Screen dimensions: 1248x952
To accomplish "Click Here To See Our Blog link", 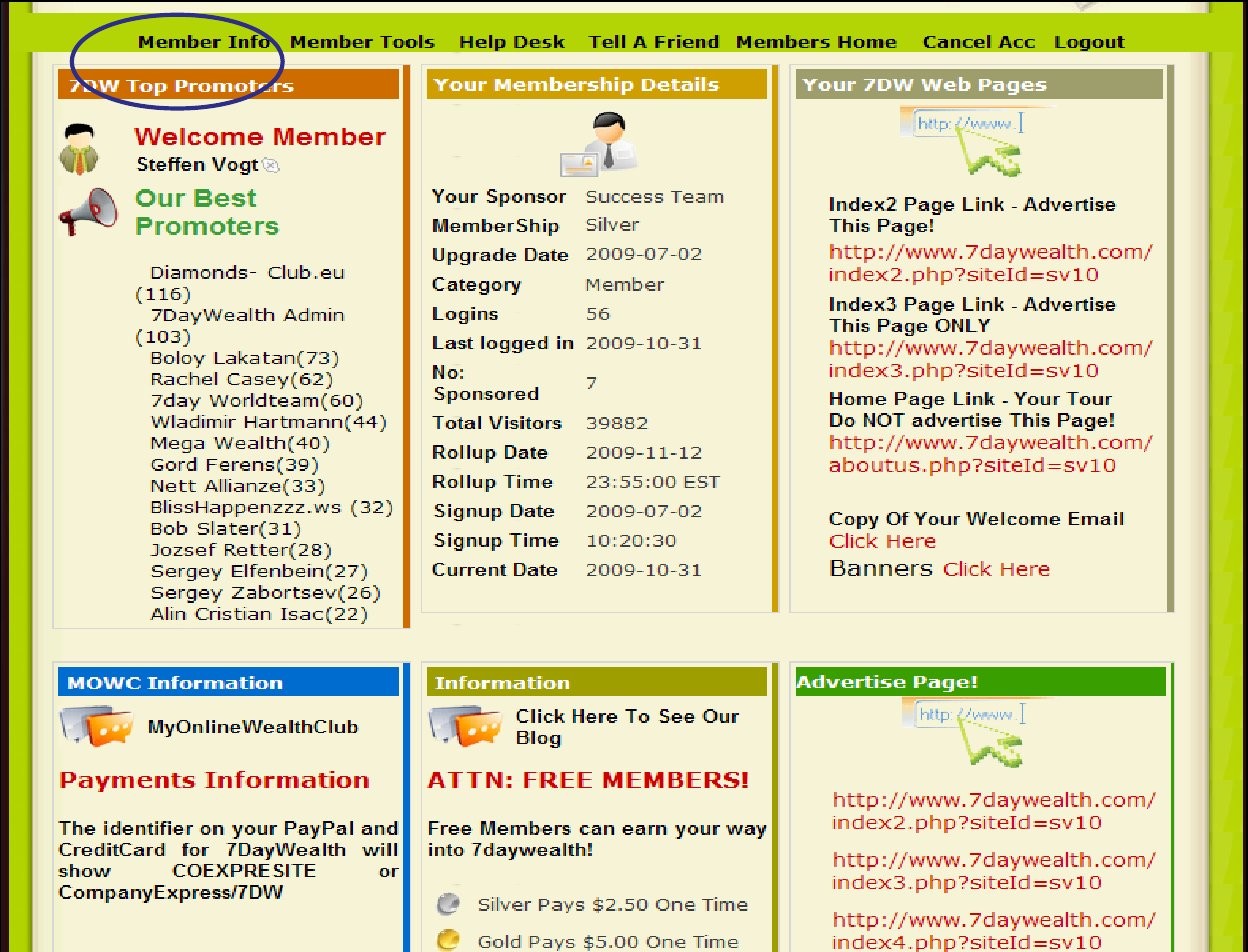I will pyautogui.click(x=627, y=727).
